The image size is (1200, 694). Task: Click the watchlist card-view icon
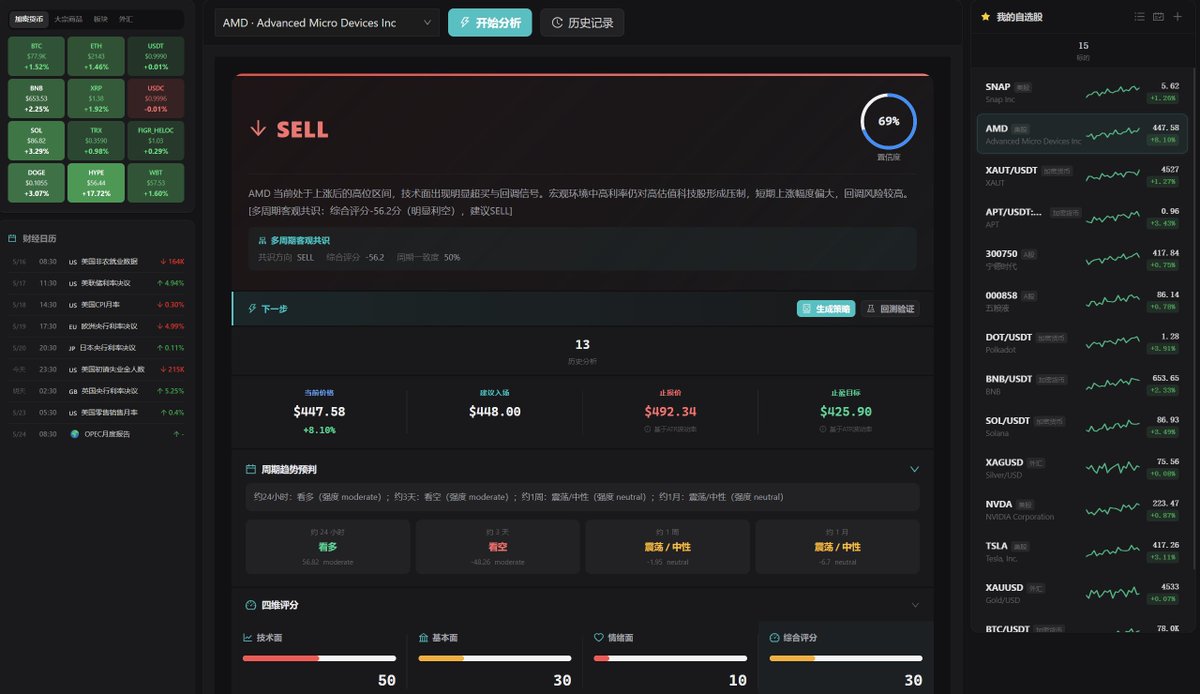pyautogui.click(x=1158, y=17)
